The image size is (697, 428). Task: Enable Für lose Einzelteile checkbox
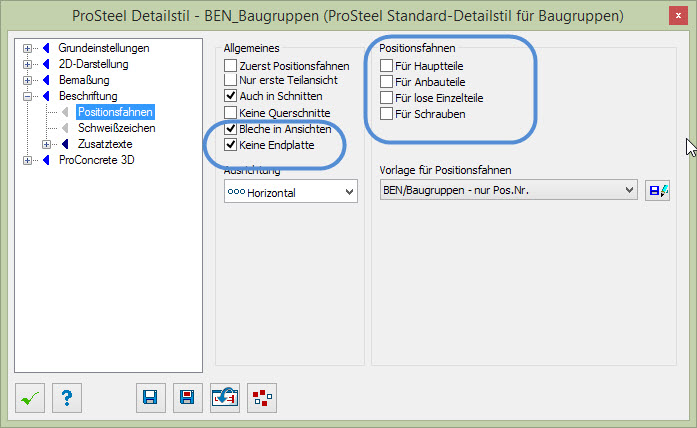point(386,98)
